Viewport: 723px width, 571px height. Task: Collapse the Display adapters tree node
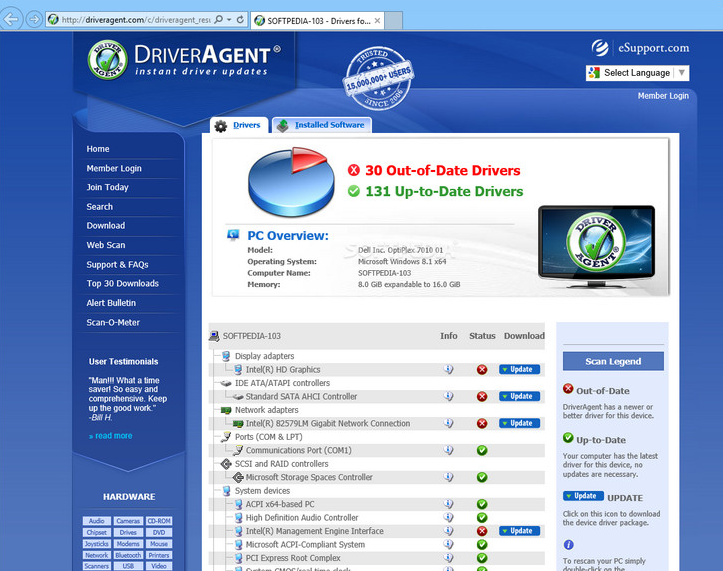tap(264, 356)
